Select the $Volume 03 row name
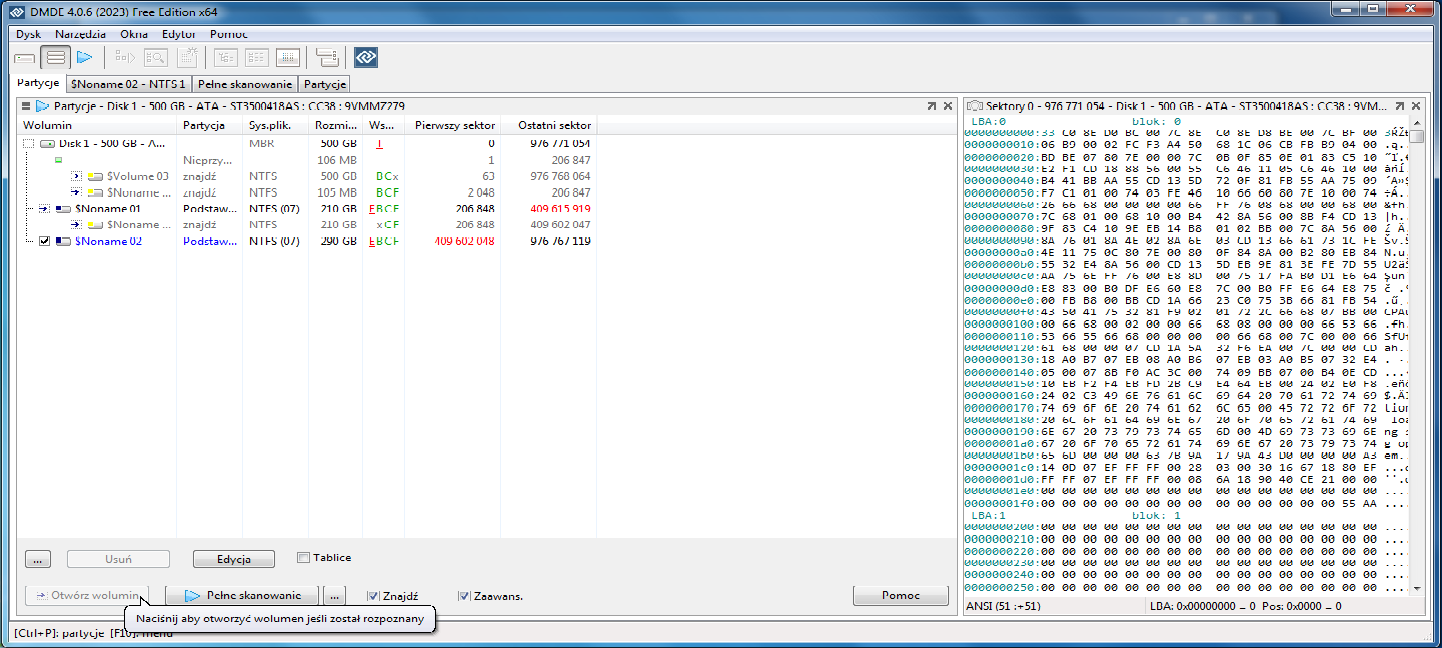1442x648 pixels. coord(138,176)
